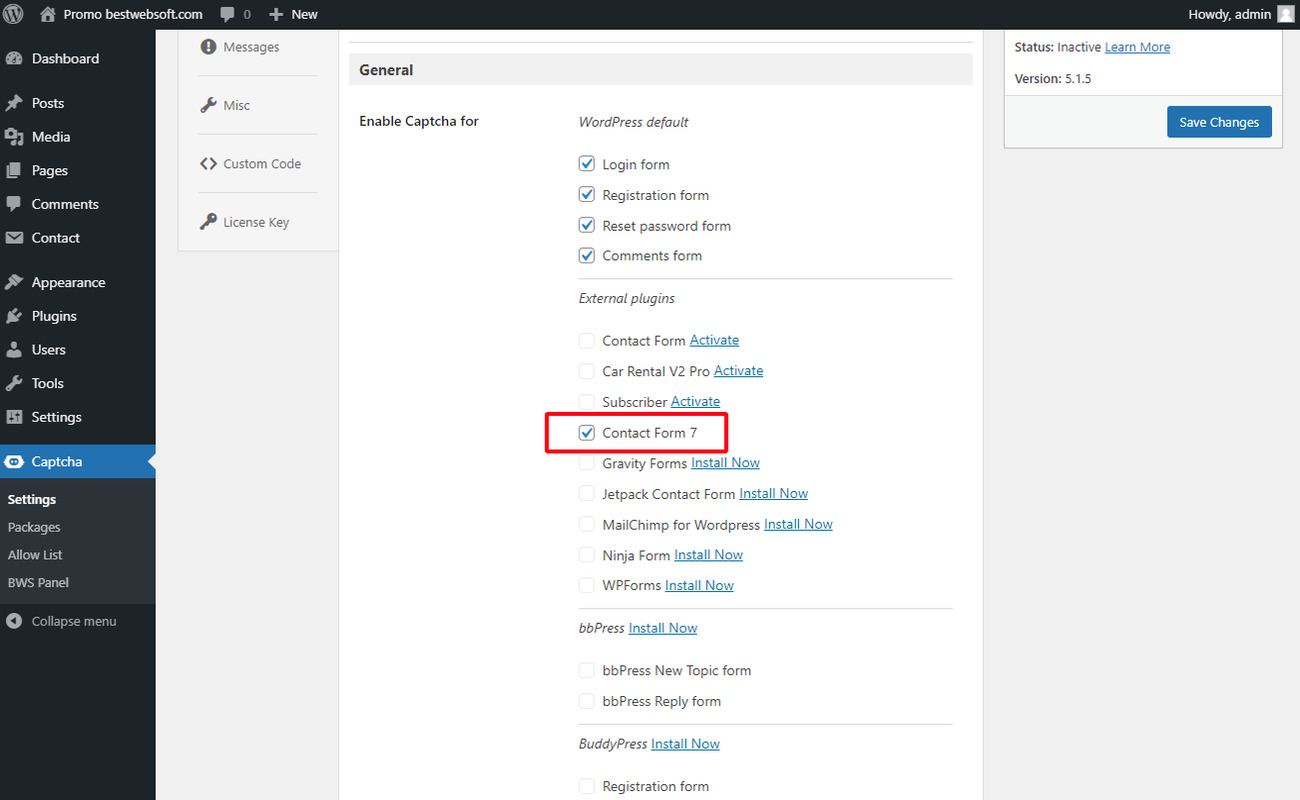1300x800 pixels.
Task: Install Now link for Ninja Form
Action: point(708,555)
